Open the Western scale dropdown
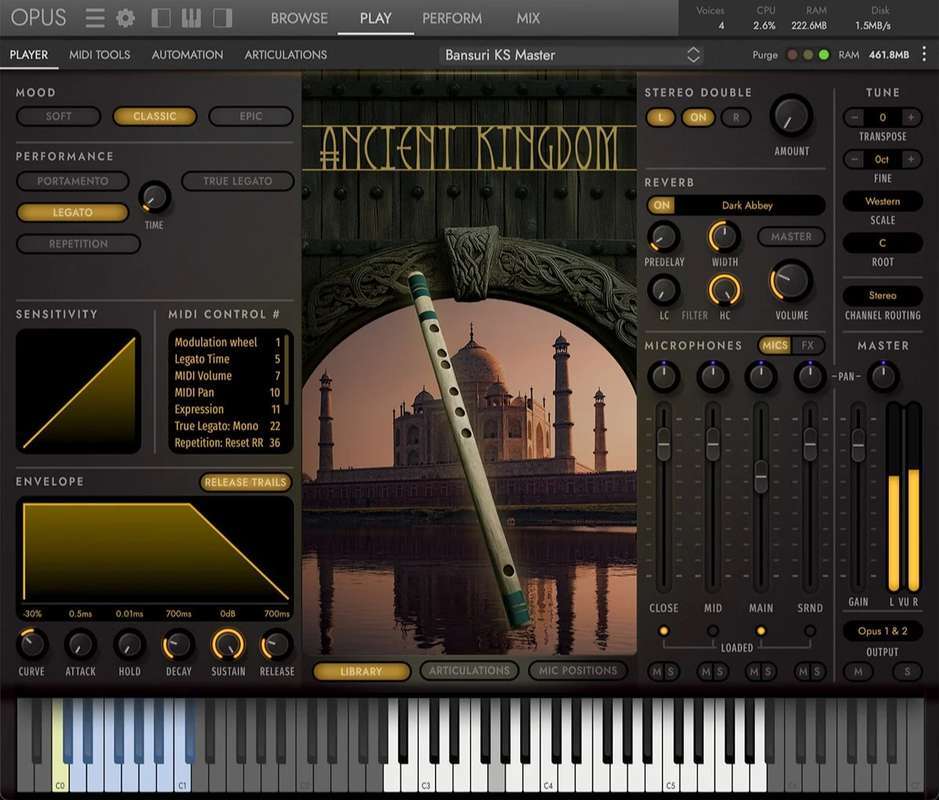Screen dimensions: 939x800 point(882,201)
